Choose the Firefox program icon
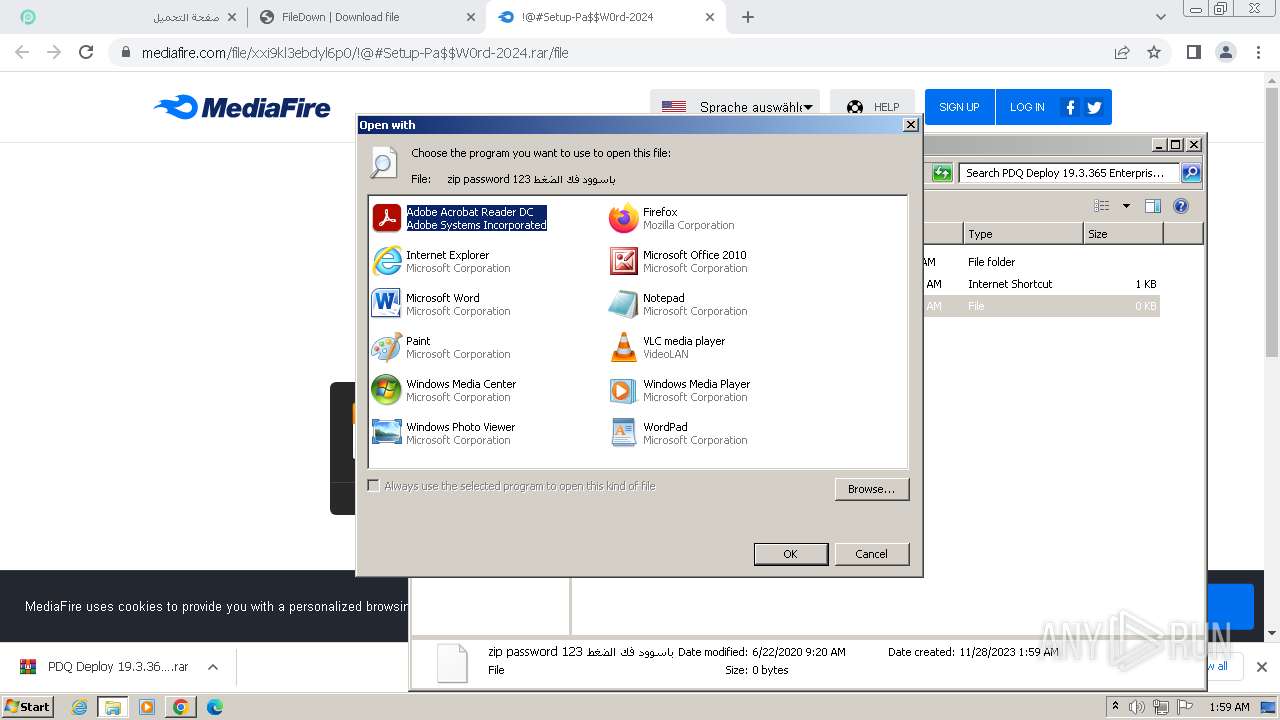Viewport: 1280px width, 720px height. pos(623,218)
